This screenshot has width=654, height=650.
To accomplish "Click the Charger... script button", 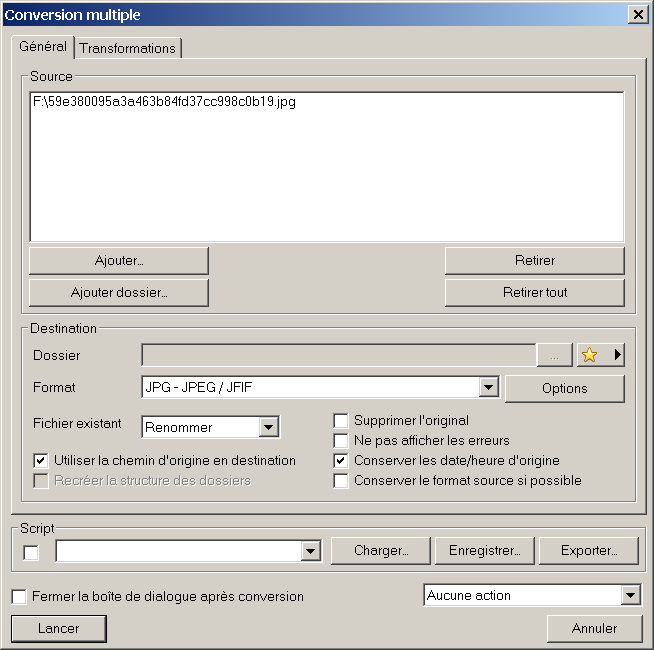I will click(381, 551).
